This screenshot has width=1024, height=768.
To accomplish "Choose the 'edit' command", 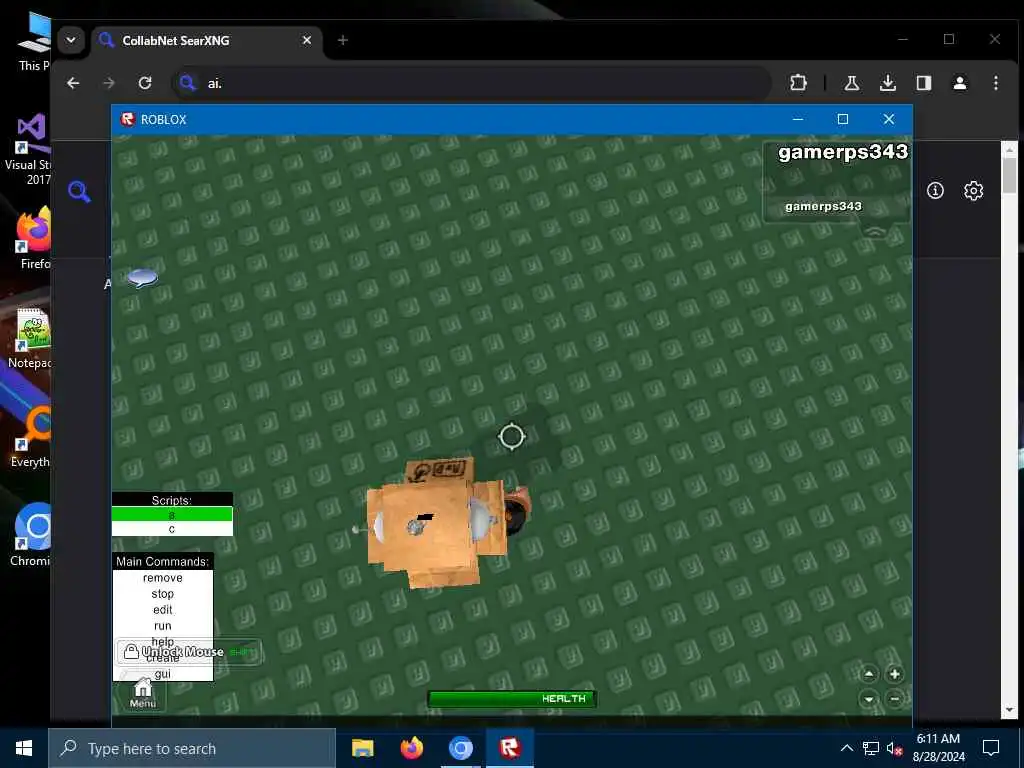I will (x=163, y=609).
